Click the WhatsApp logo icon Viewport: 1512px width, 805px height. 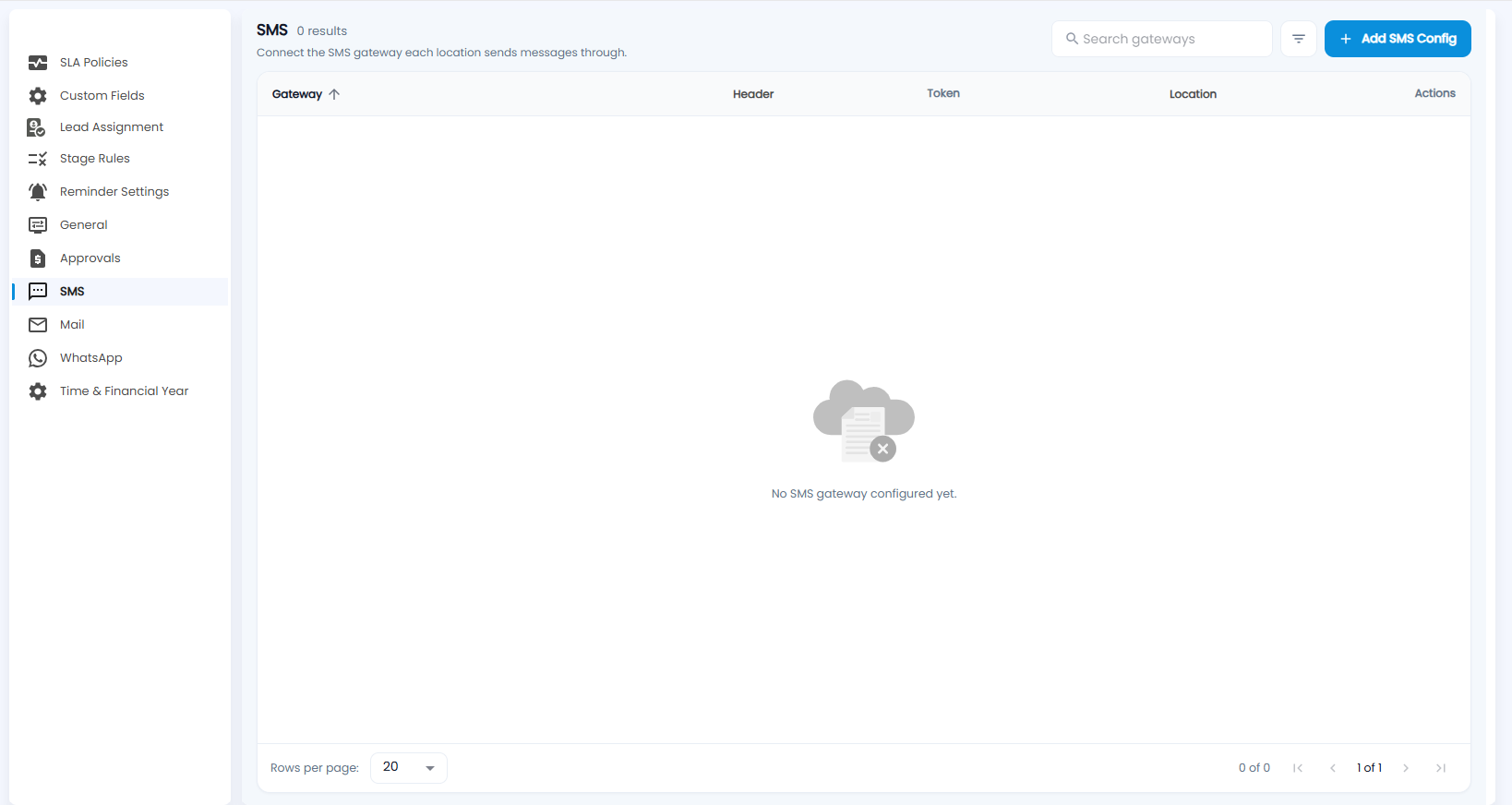pyautogui.click(x=38, y=358)
